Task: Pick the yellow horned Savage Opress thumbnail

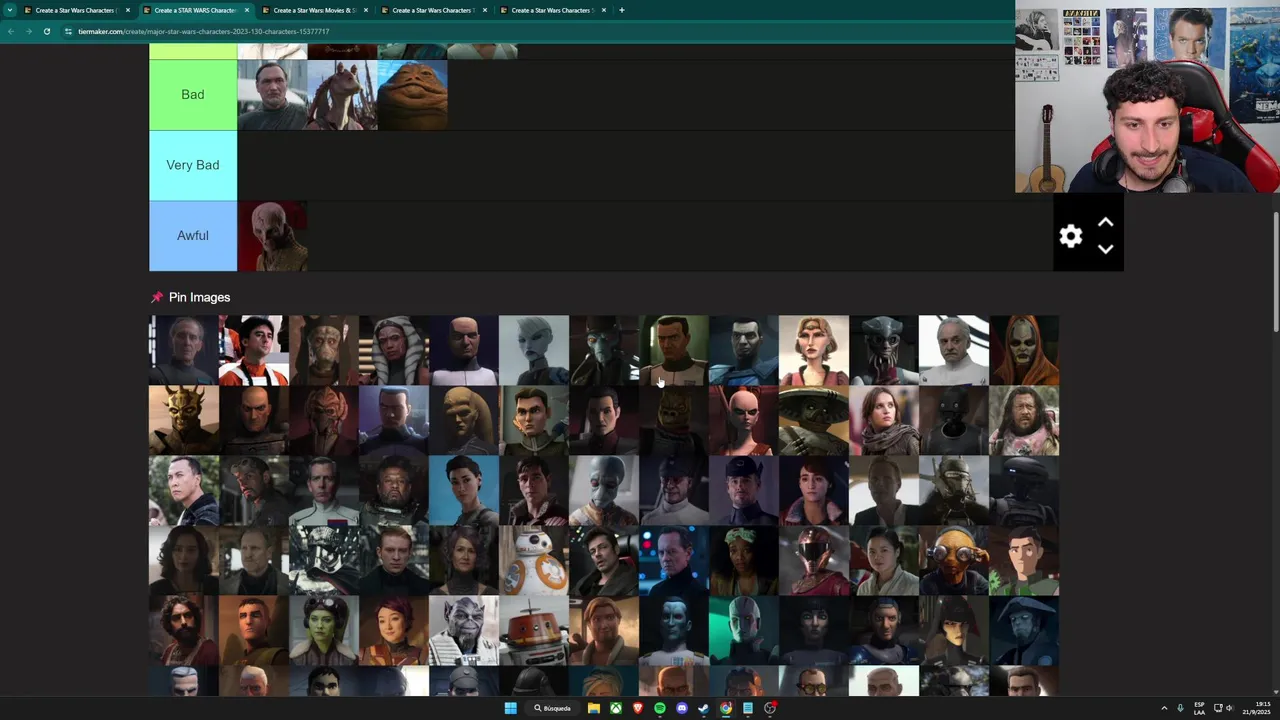Action: [x=184, y=420]
